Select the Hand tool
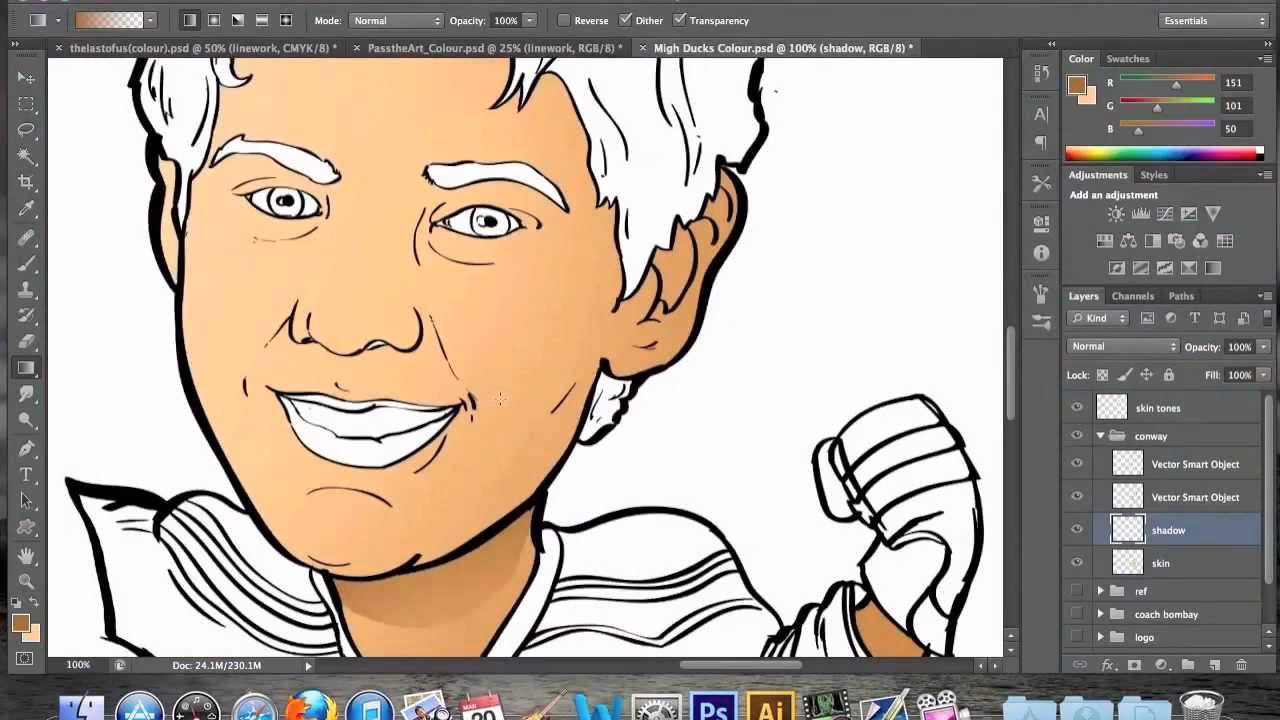Image resolution: width=1280 pixels, height=720 pixels. pos(27,554)
